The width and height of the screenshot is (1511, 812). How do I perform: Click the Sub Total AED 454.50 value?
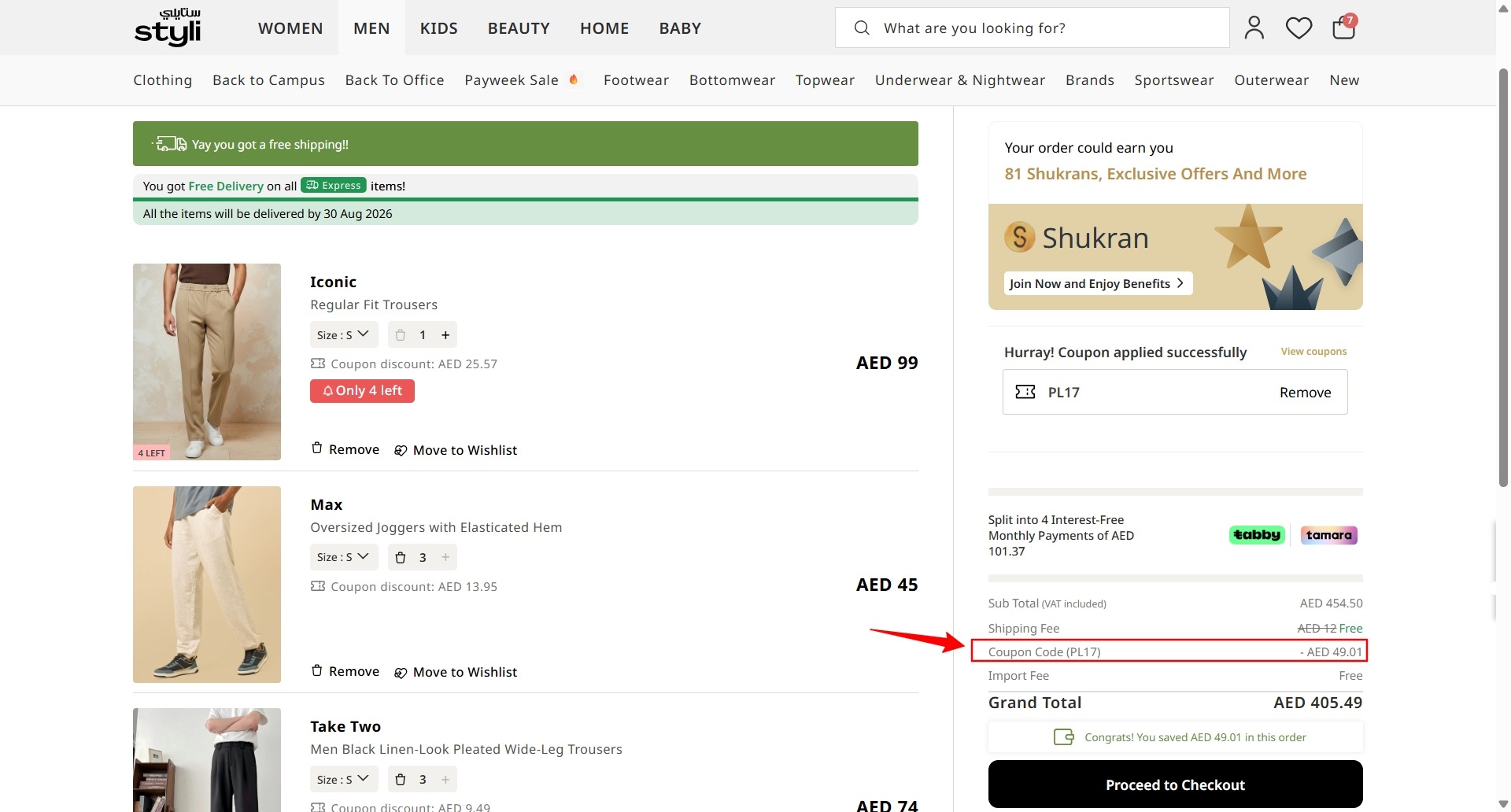(1332, 603)
